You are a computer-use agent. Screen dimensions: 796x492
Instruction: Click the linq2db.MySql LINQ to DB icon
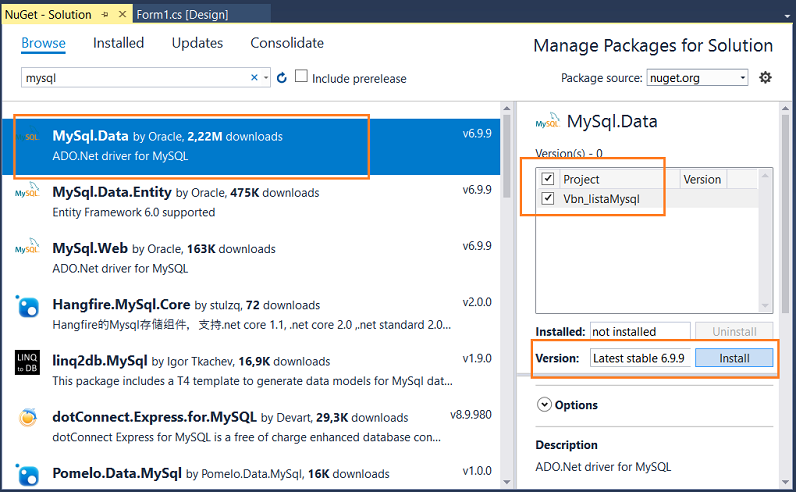click(x=27, y=363)
